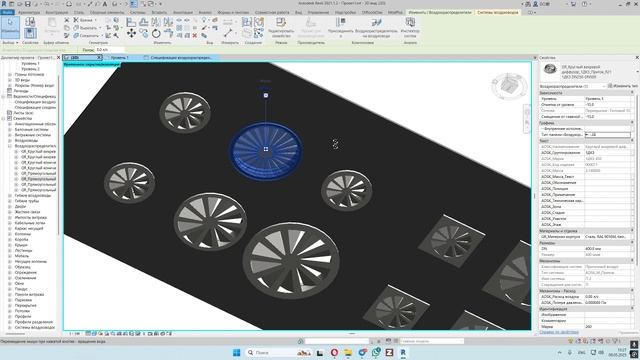Choose Mirror - Draw Axis tool

[168, 21]
